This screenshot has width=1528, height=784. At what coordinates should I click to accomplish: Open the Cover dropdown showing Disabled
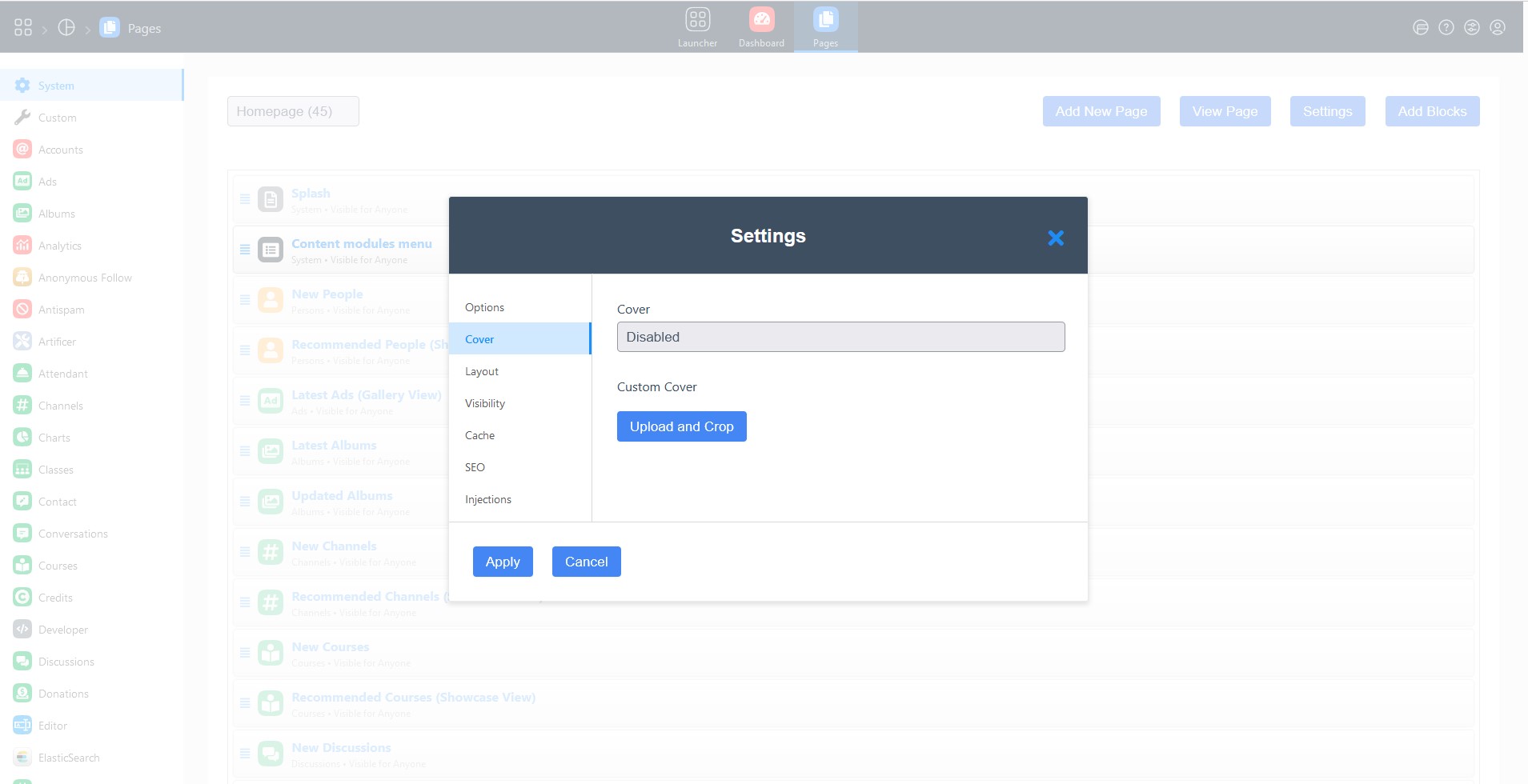[x=840, y=337]
